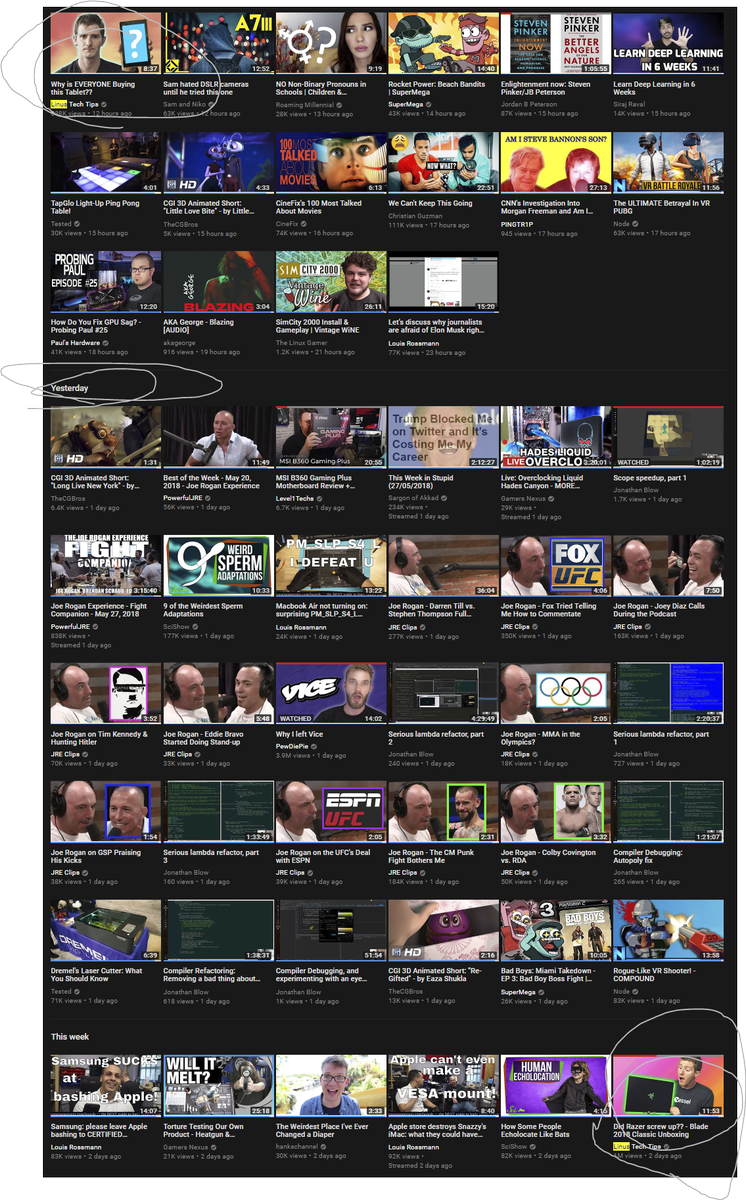This screenshot has height=1200, width=746.
Task: Play 'AM I STEVE BANNON'S SON?' thumbnail
Action: (556, 162)
